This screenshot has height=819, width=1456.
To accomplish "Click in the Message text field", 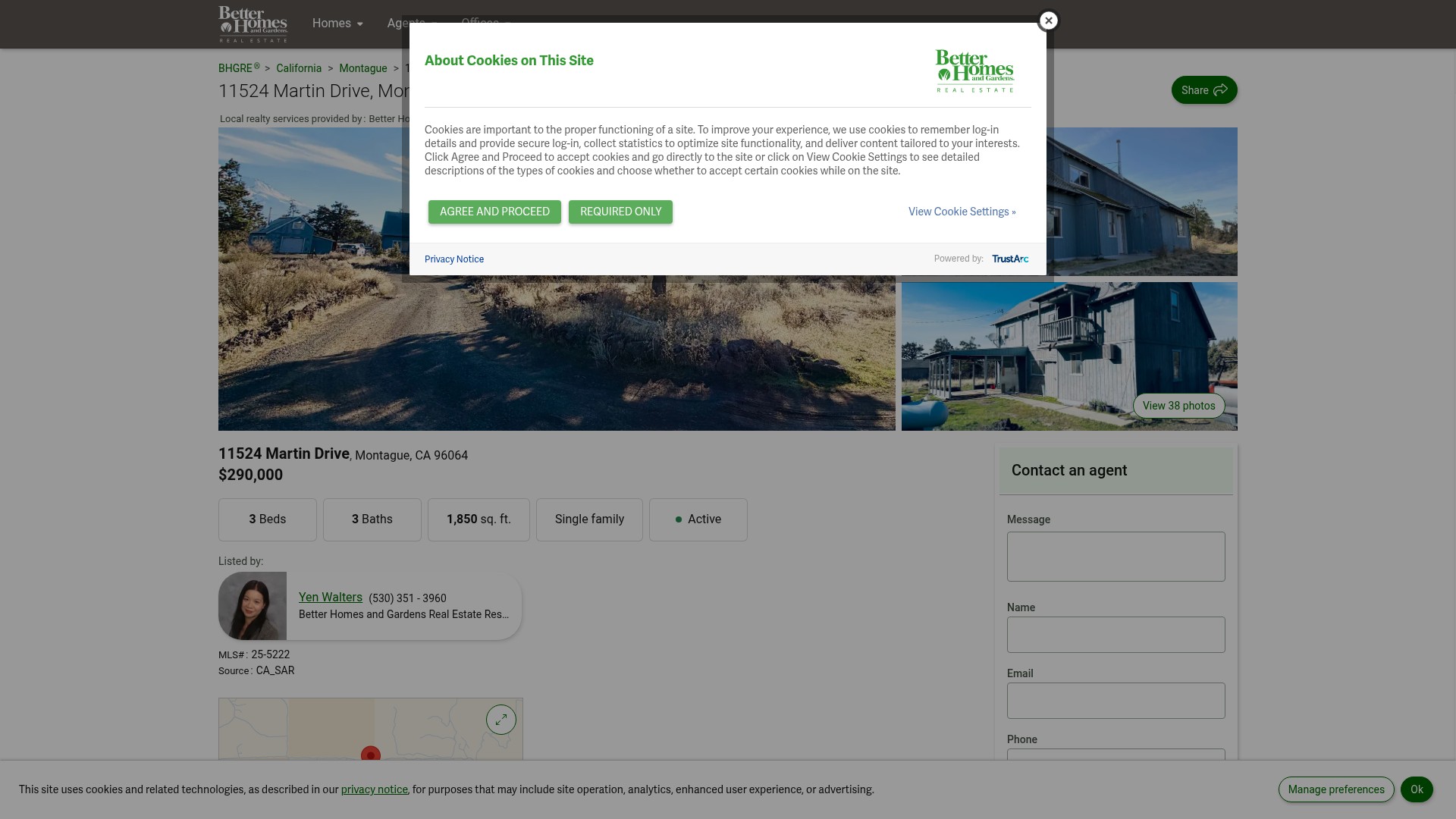I will [1116, 557].
